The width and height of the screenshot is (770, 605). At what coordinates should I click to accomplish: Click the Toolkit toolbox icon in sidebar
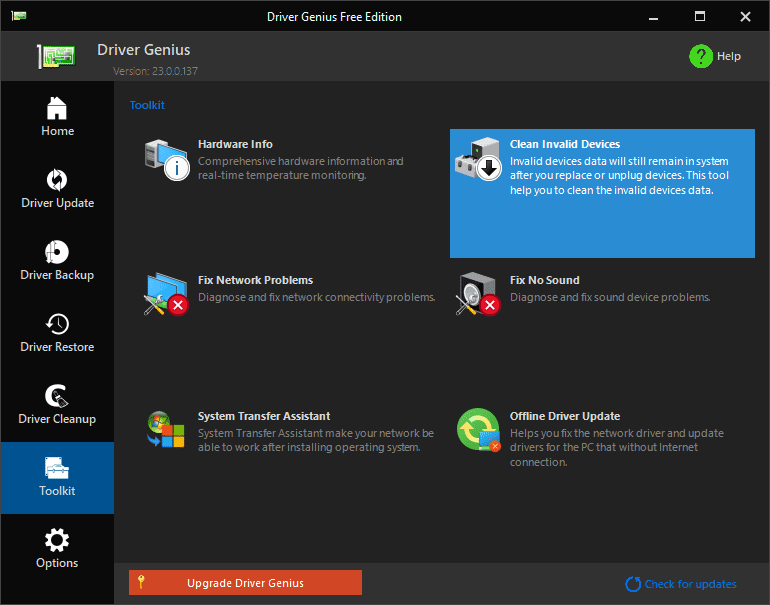57,468
